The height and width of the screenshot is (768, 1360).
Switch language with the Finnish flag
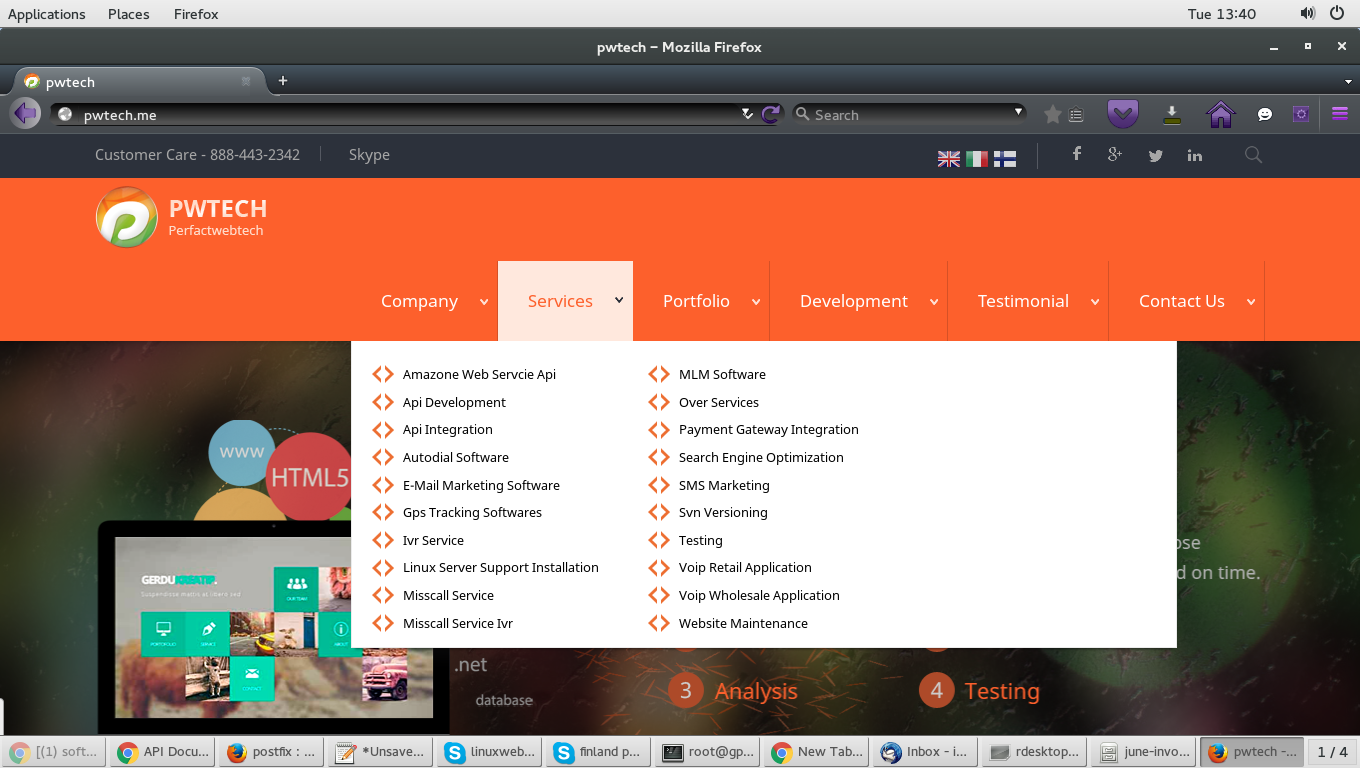point(1005,158)
